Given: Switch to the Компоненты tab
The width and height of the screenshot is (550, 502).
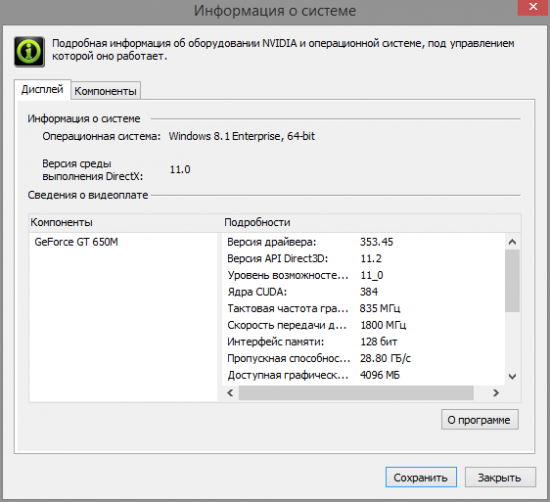Looking at the screenshot, I should pyautogui.click(x=105, y=91).
